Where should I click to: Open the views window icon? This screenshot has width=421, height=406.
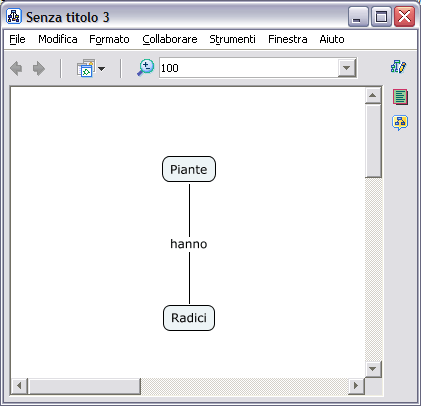(x=86, y=68)
